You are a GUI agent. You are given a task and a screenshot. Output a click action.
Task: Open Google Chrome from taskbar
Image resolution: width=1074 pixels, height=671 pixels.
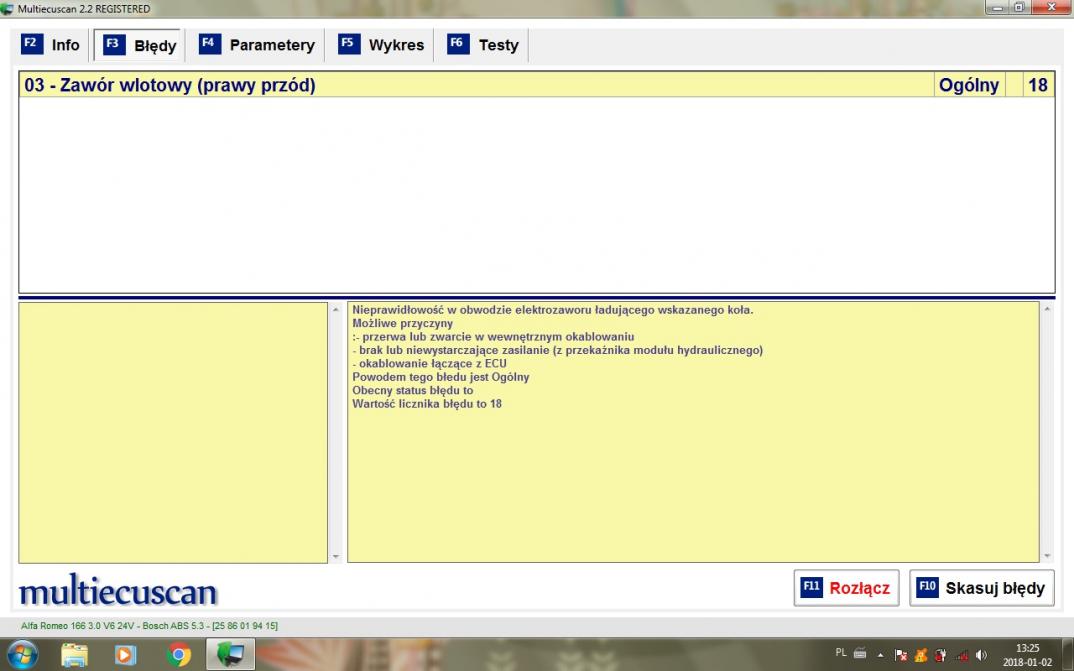point(179,655)
